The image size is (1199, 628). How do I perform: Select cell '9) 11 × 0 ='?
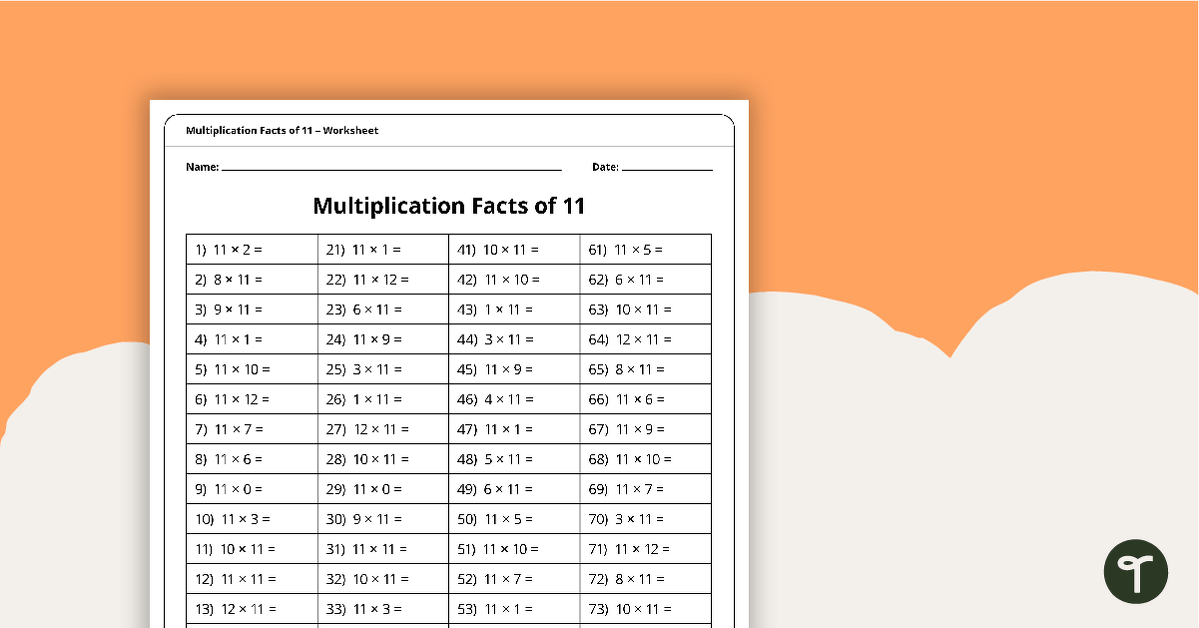click(x=252, y=488)
